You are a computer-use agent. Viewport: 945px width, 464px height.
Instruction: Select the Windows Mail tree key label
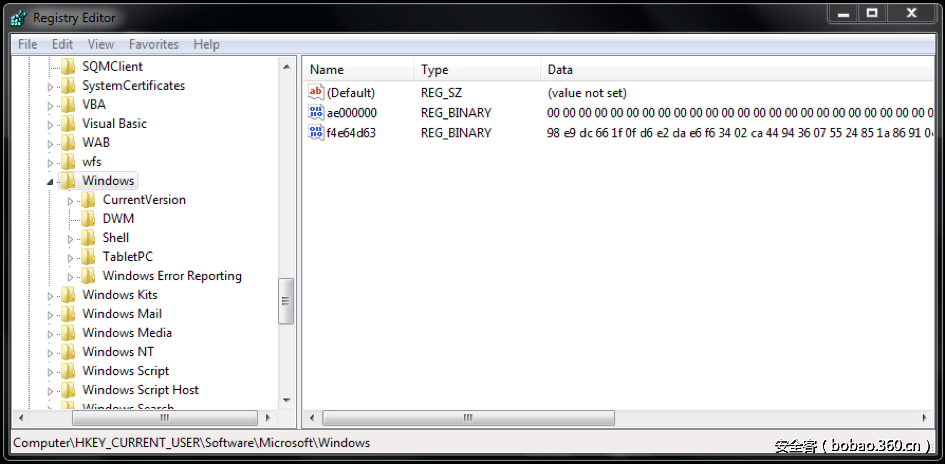click(122, 314)
